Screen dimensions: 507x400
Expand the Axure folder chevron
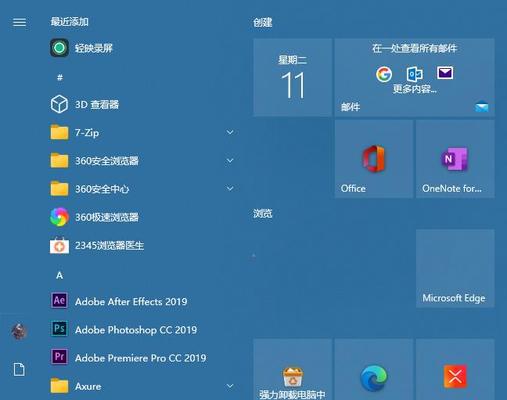(x=230, y=386)
